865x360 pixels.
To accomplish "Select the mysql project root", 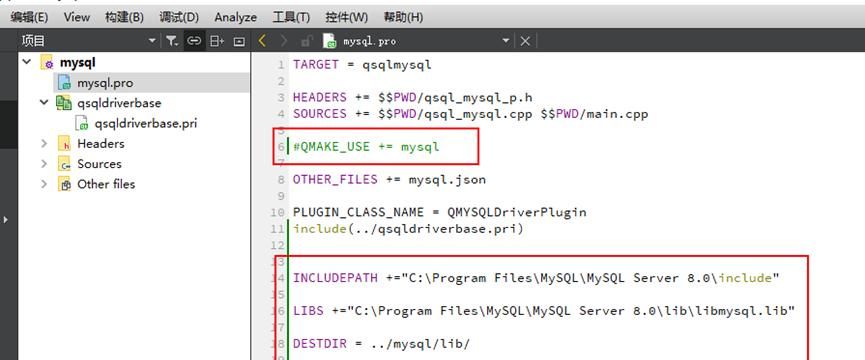I will click(78, 63).
